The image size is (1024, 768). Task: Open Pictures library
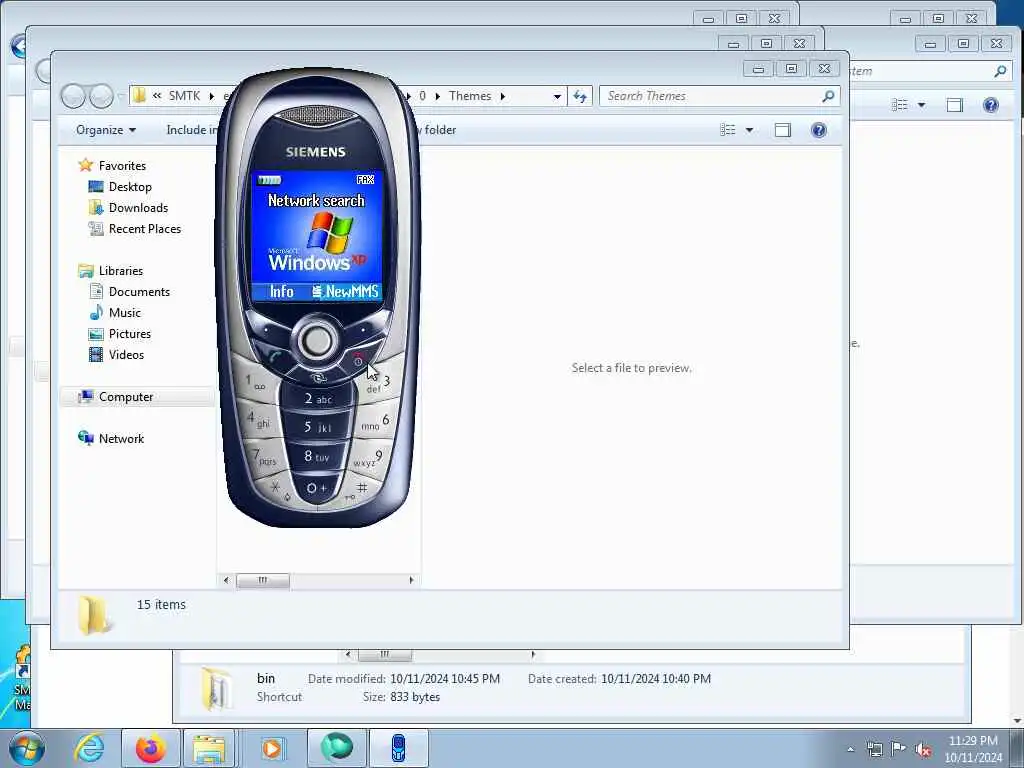129,334
